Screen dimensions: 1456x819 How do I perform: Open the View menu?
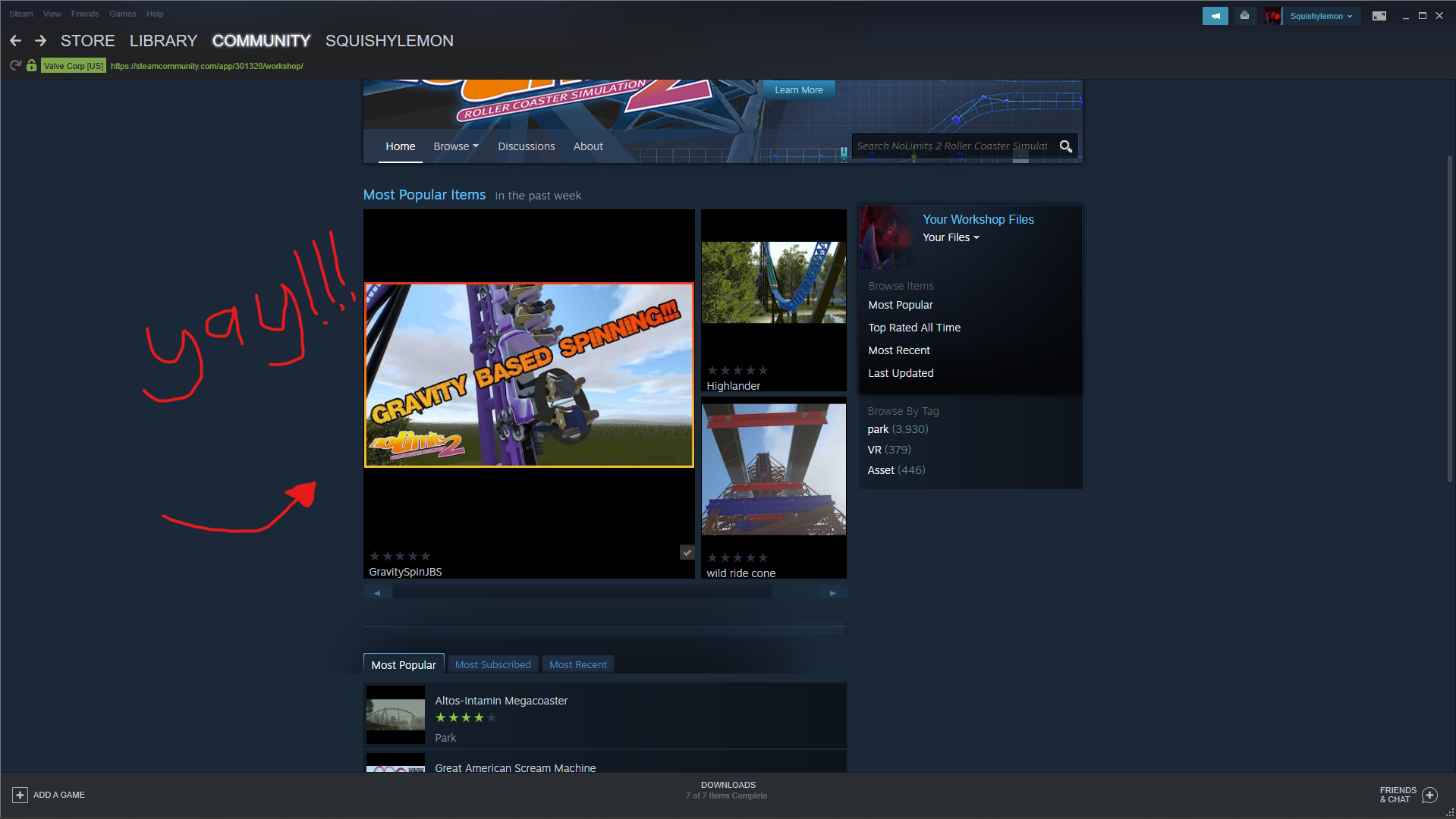[x=52, y=14]
